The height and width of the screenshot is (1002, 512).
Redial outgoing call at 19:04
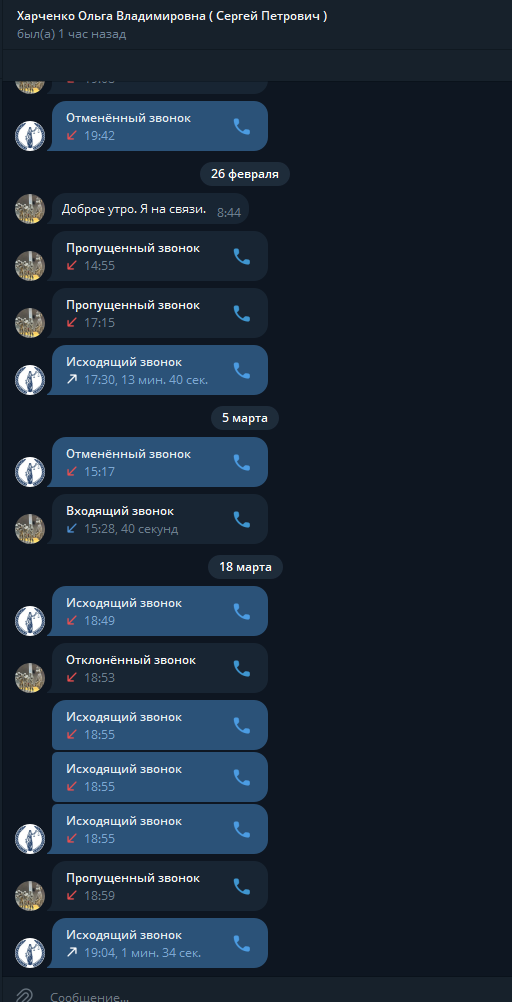pyautogui.click(x=242, y=944)
